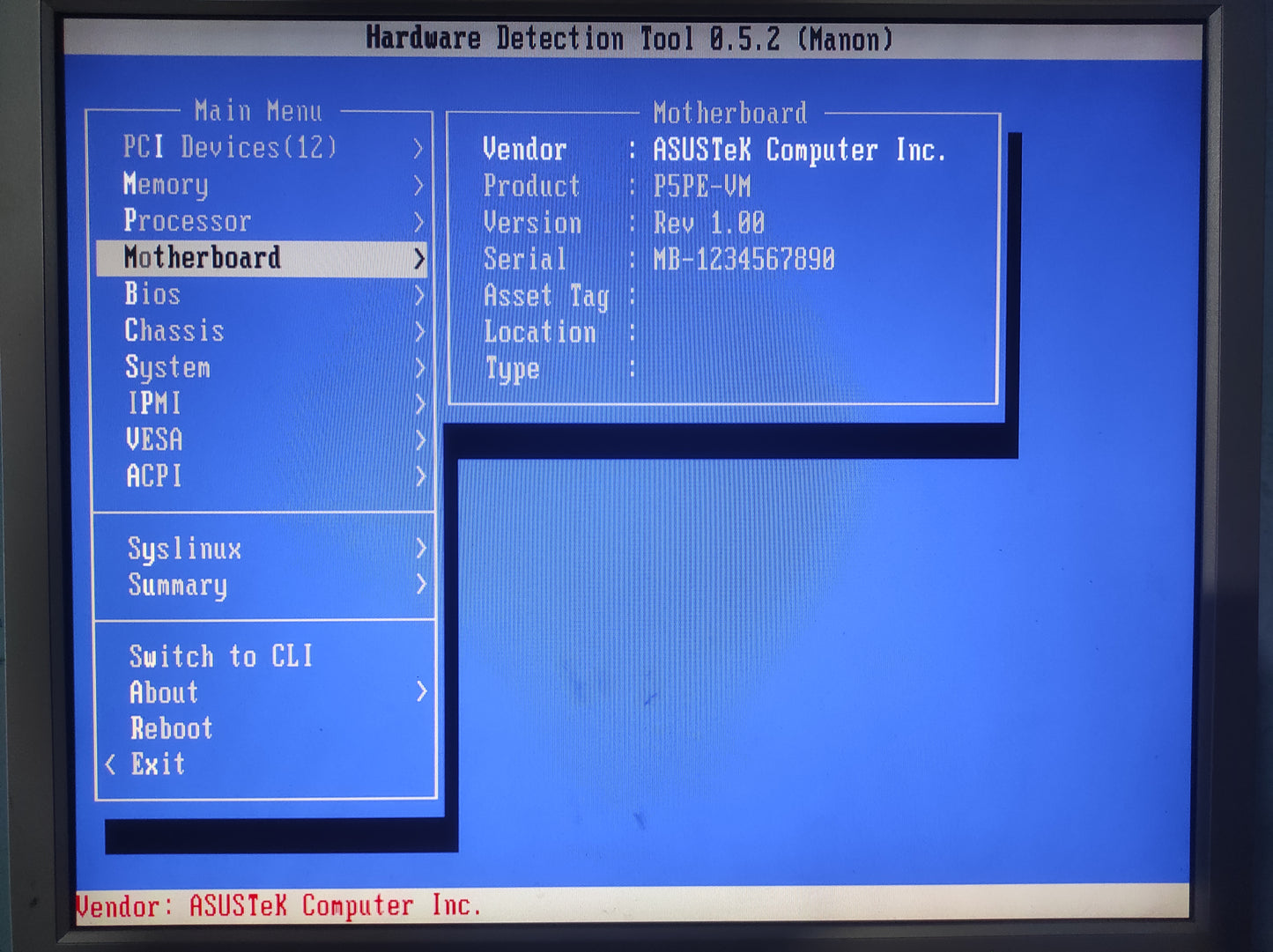
Task: Open the About submenu arrow
Action: 421,692
